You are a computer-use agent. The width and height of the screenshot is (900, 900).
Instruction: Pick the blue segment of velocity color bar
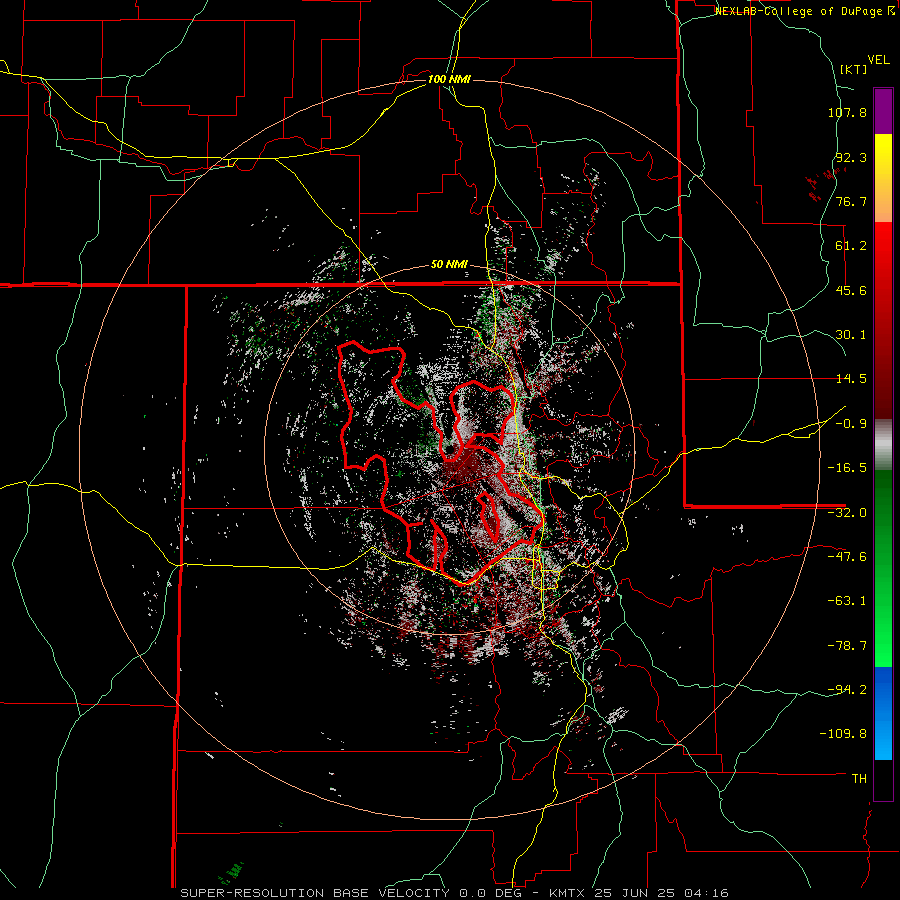click(x=883, y=713)
